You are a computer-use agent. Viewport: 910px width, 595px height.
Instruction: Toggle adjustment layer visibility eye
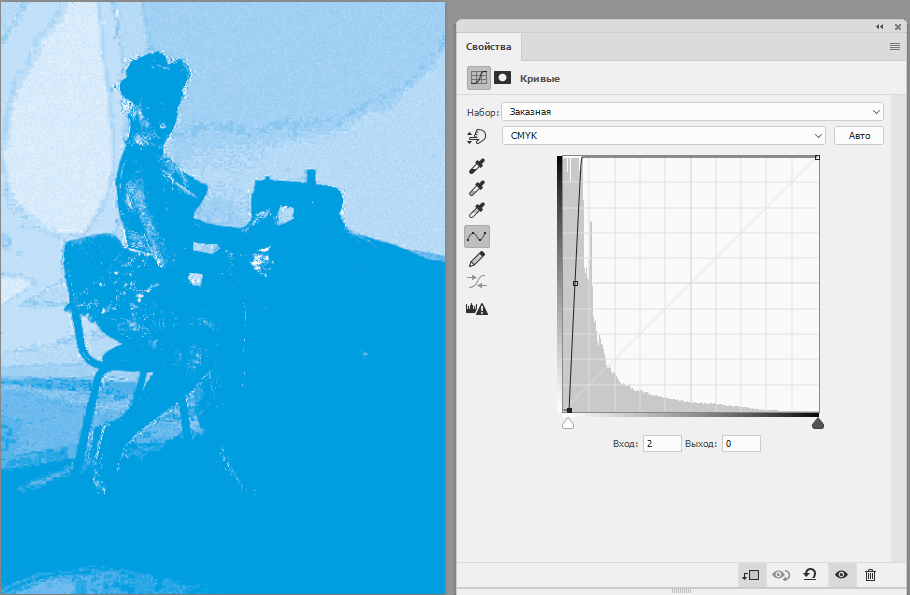click(x=841, y=575)
